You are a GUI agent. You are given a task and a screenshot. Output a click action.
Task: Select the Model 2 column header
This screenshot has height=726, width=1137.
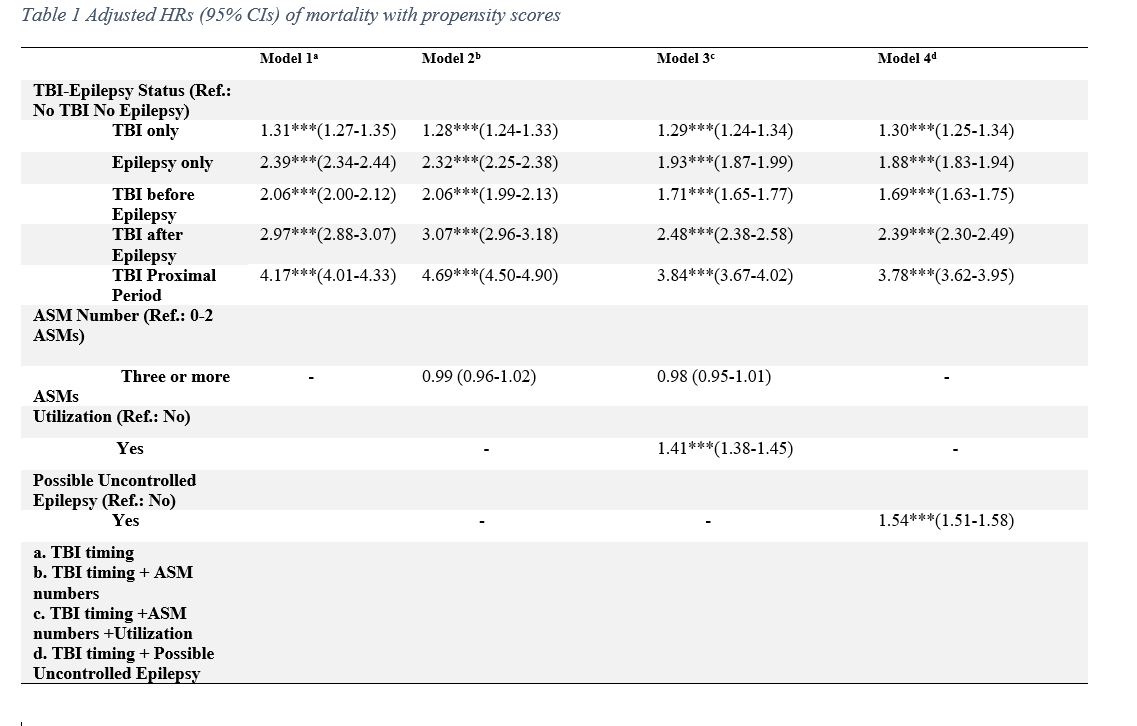click(451, 59)
